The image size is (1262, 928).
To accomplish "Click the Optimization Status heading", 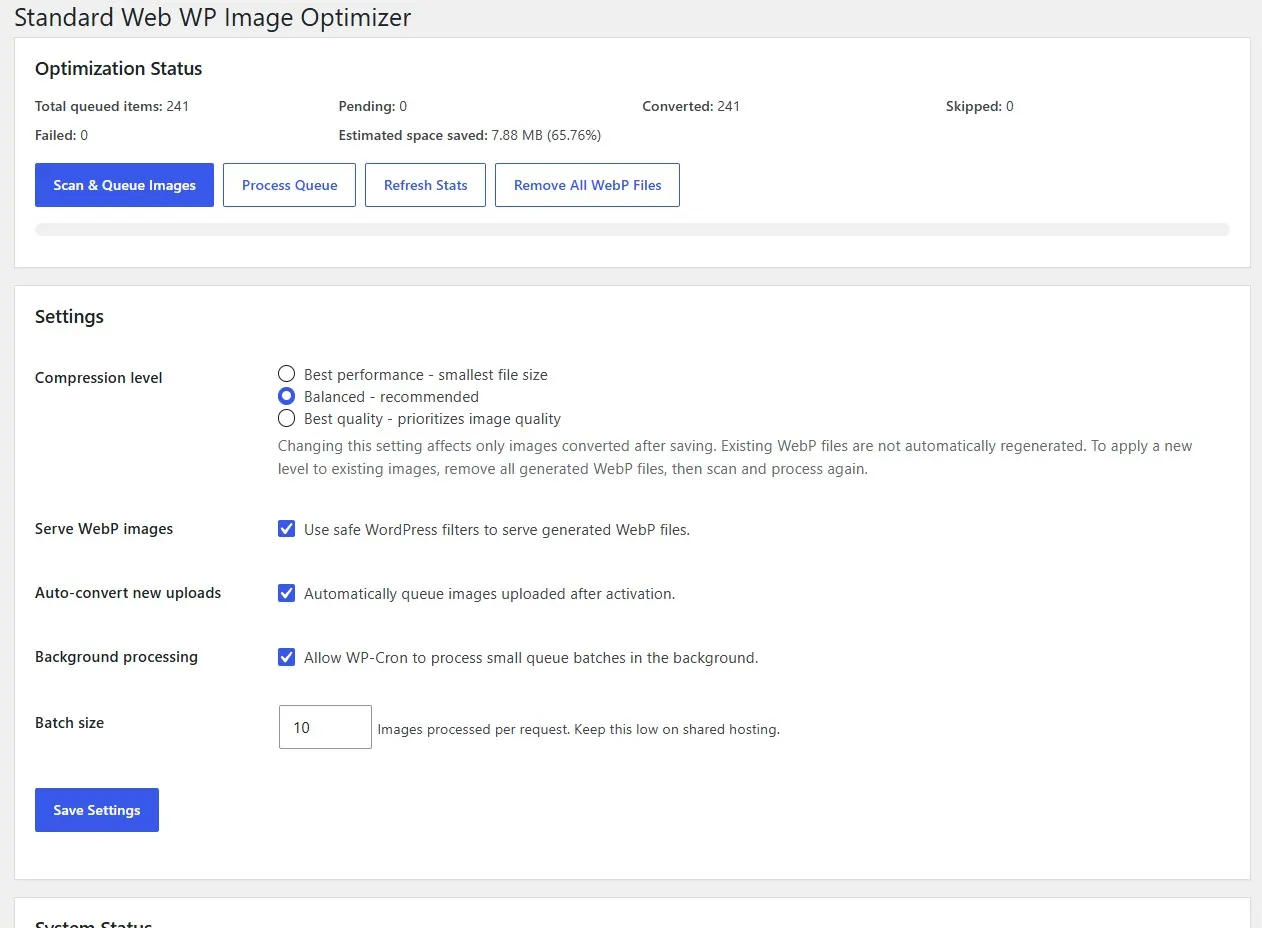I will tap(119, 69).
